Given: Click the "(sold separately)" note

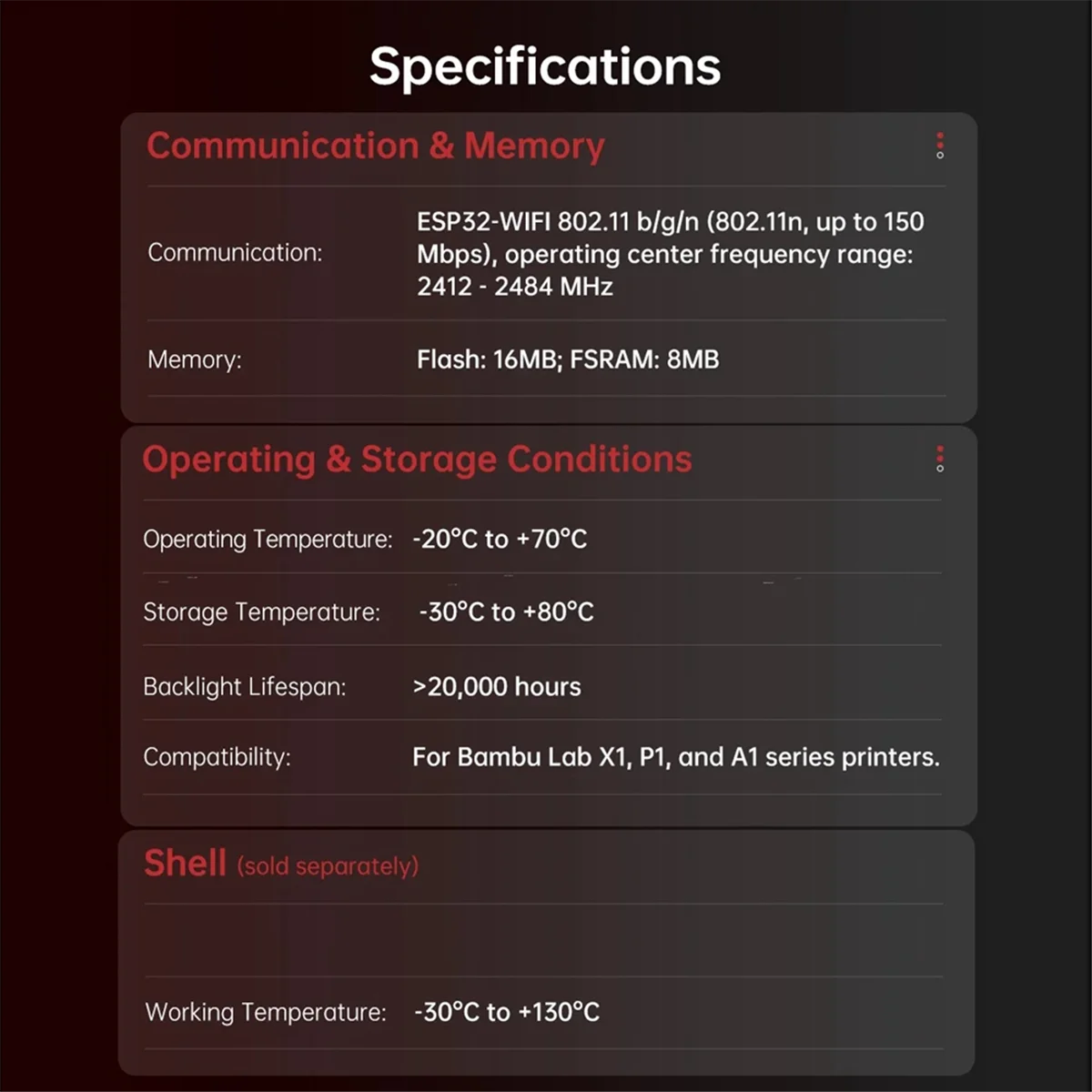Looking at the screenshot, I should 328,865.
